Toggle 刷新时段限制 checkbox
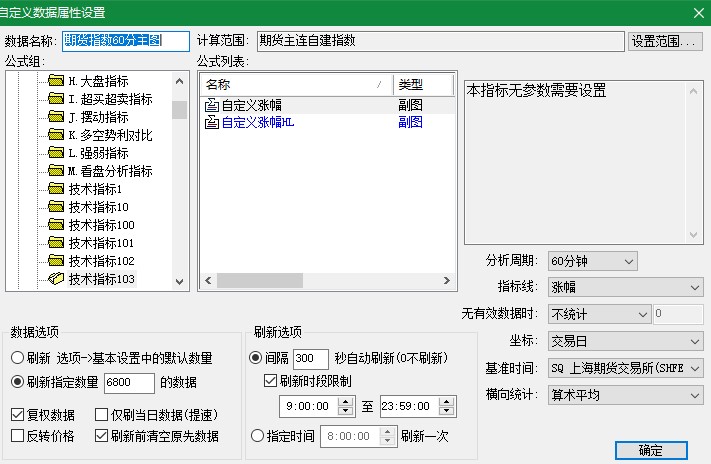 pyautogui.click(x=270, y=381)
